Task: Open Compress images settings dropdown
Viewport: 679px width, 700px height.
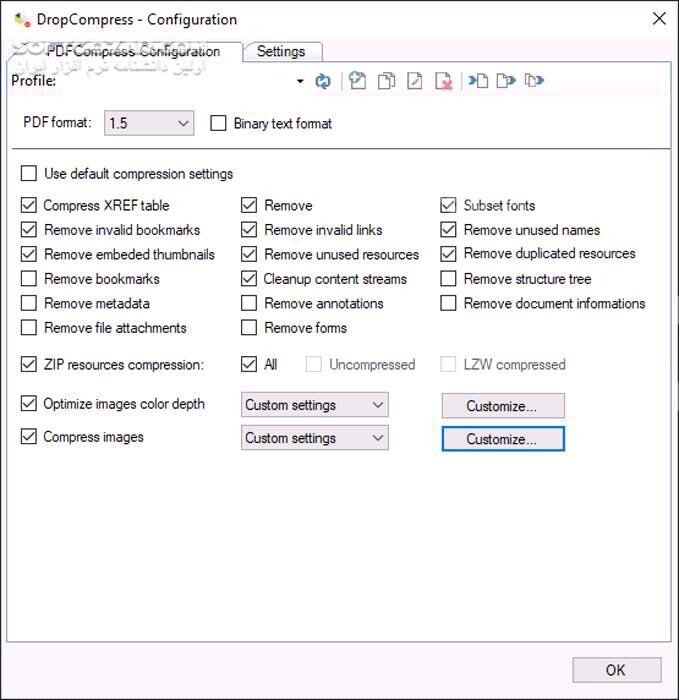Action: [x=314, y=438]
